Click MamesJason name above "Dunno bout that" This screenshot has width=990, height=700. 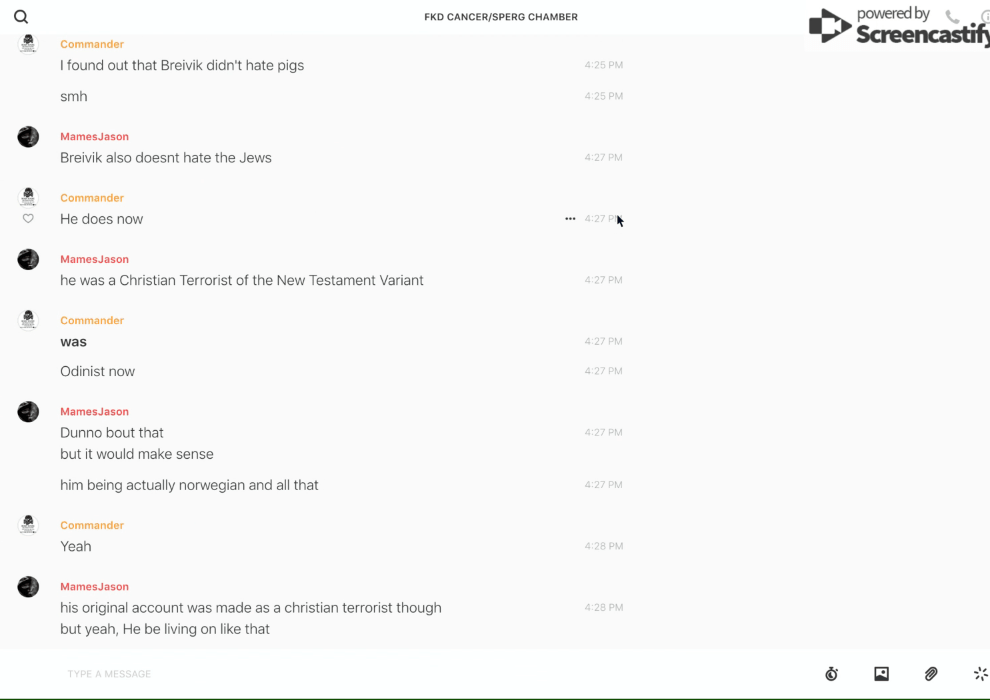click(94, 411)
